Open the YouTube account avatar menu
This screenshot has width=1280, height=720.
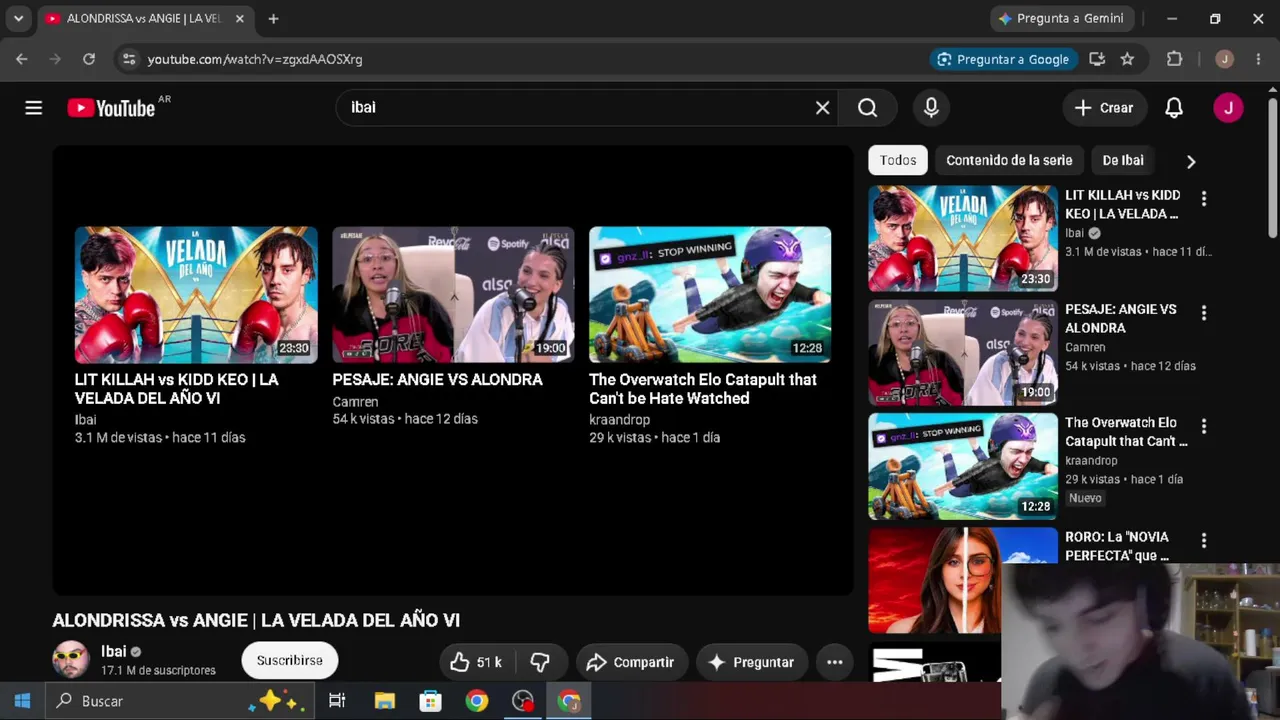click(1228, 108)
